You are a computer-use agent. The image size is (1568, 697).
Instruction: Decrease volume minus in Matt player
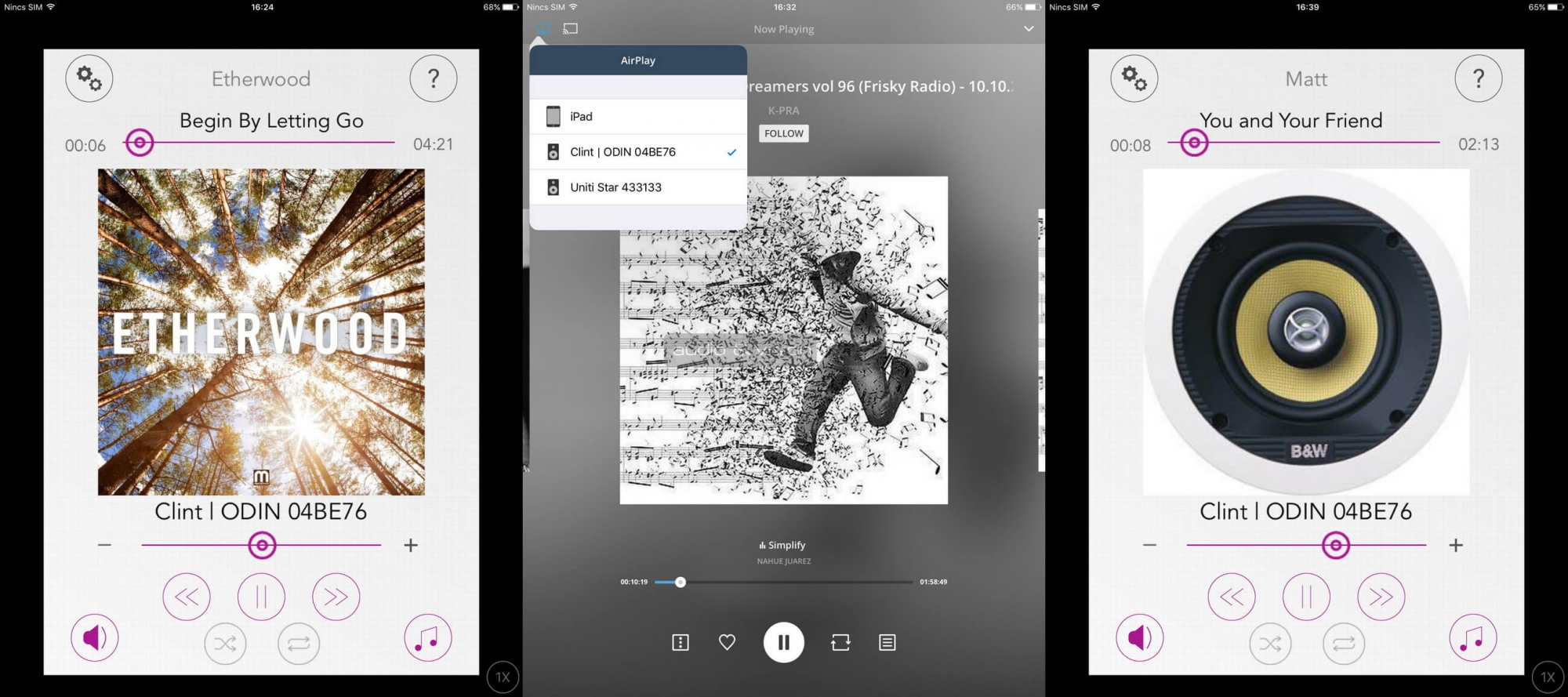pos(1149,545)
